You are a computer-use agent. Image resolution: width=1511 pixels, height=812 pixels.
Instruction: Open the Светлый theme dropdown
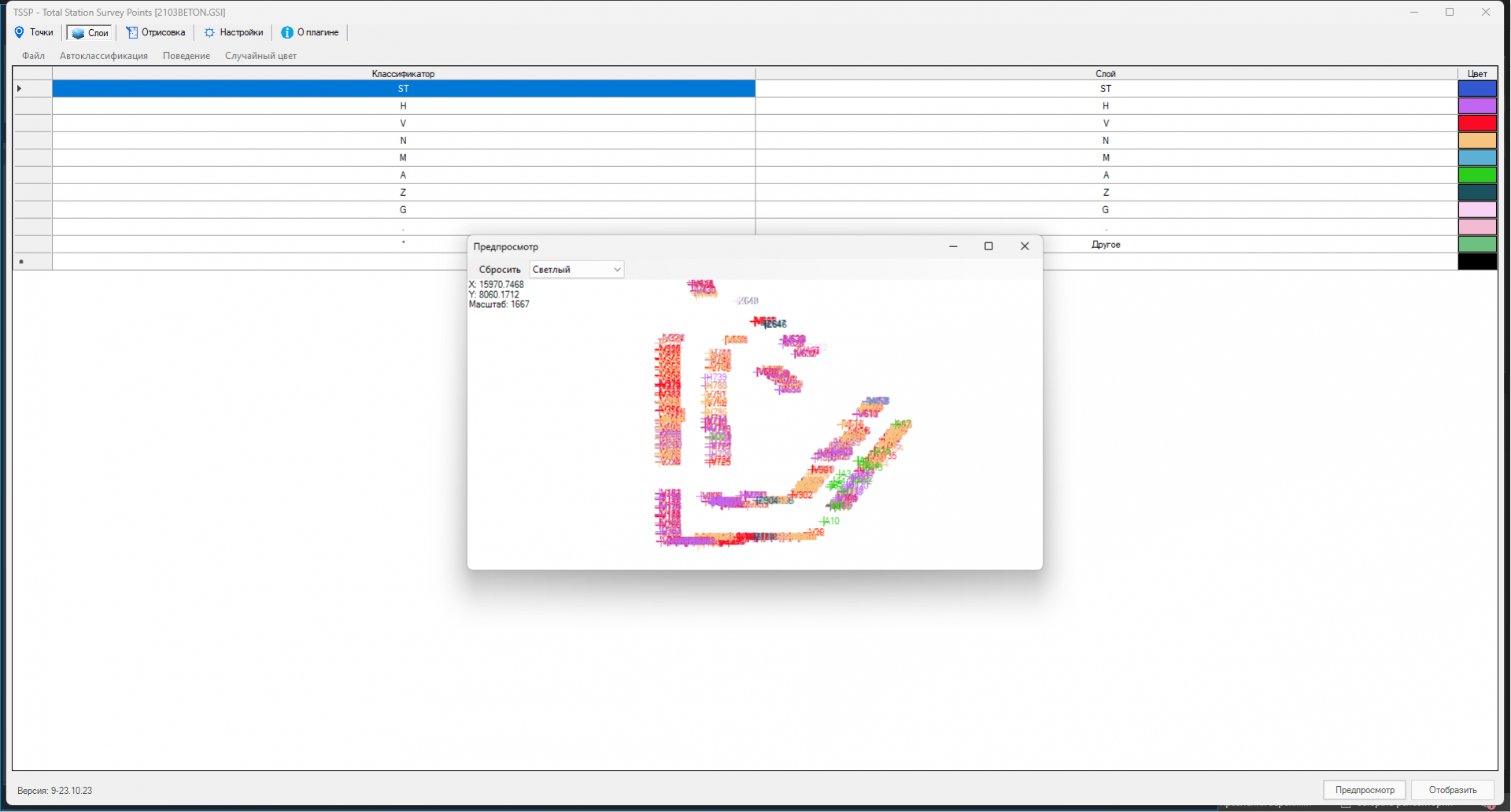(577, 270)
